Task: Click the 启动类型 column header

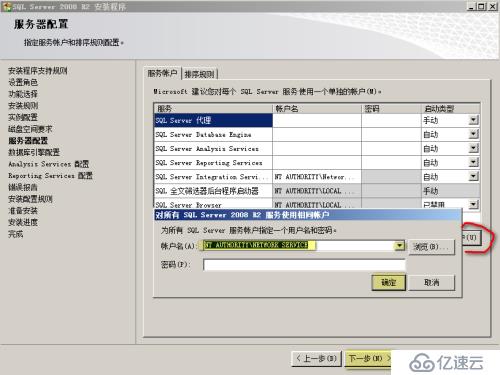Action: point(451,108)
